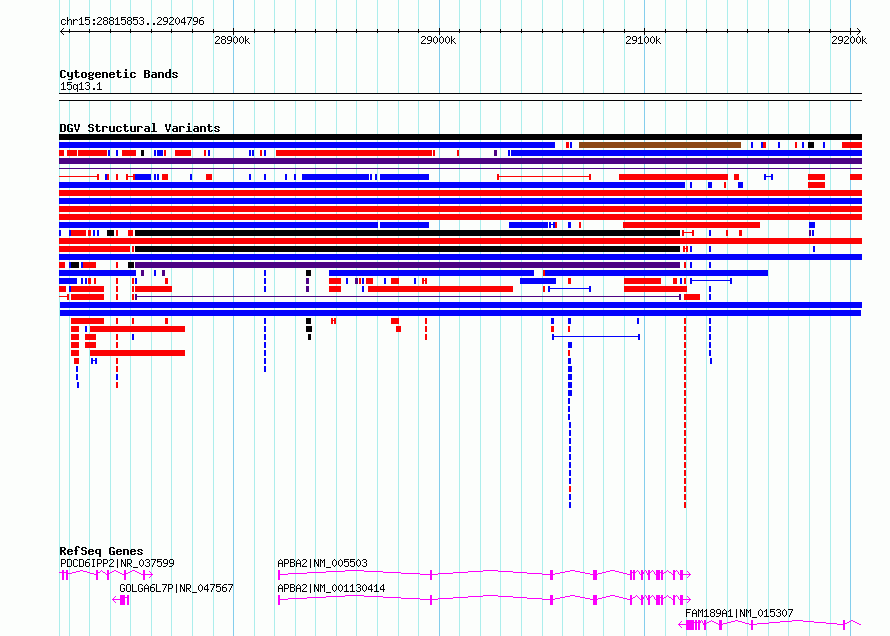Open the APBA2|NM_001130414 gene label

[331, 588]
